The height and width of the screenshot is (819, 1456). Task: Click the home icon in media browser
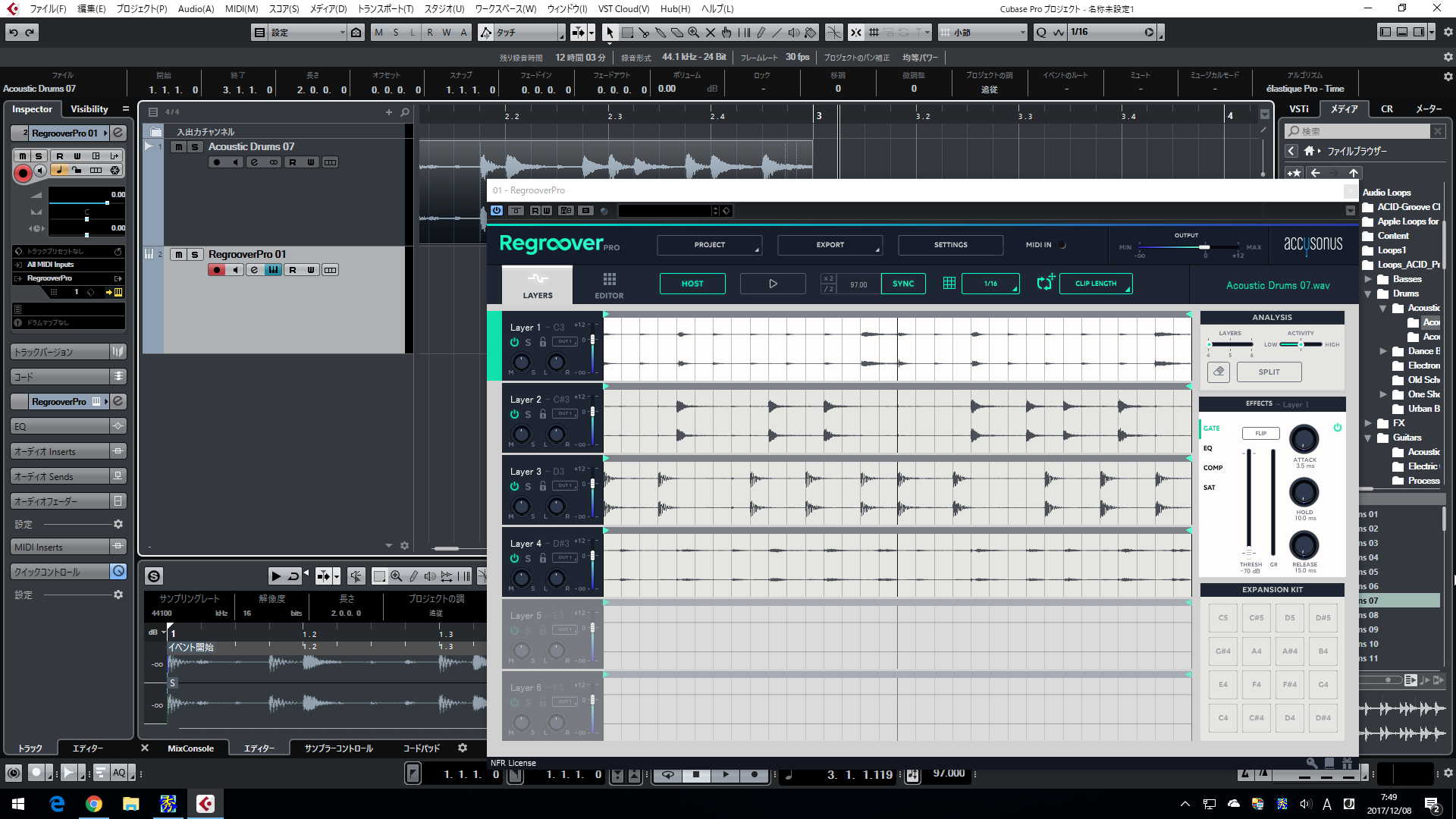point(1309,151)
